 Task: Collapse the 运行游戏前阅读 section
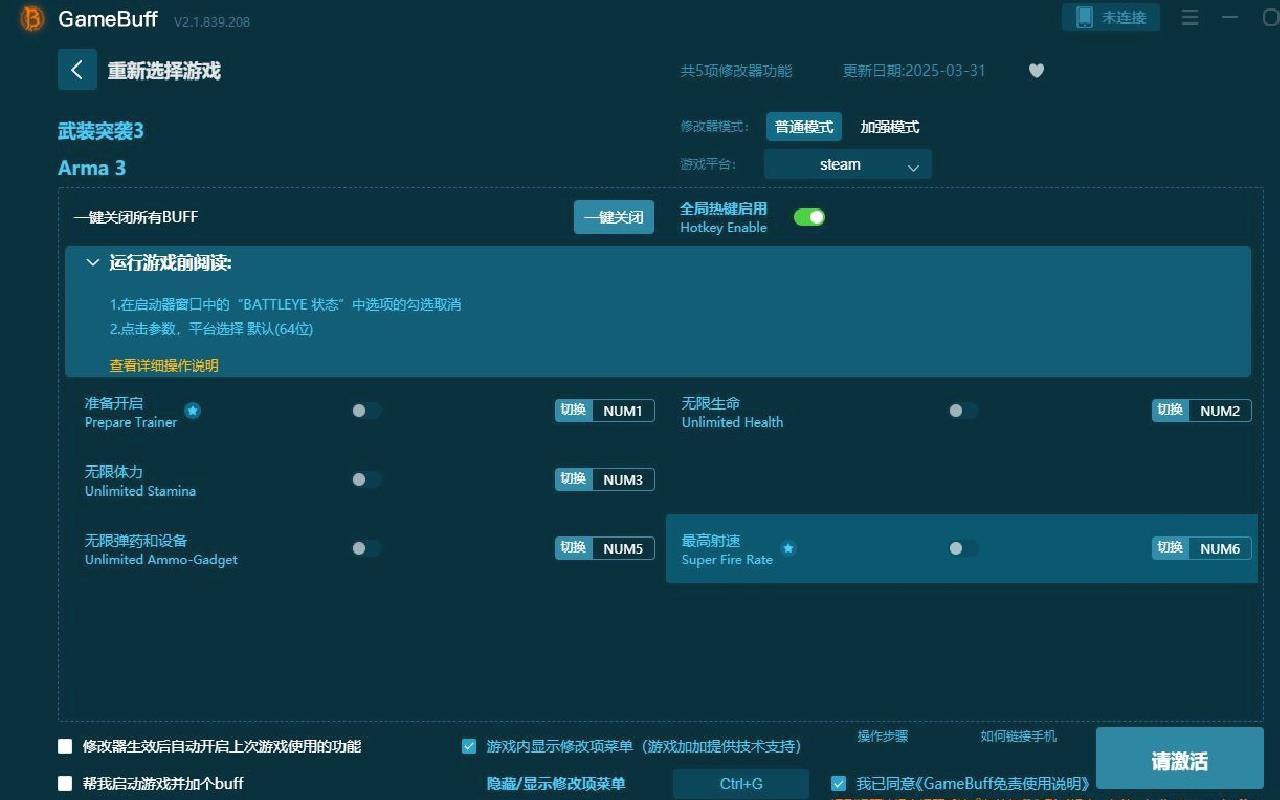coord(93,263)
